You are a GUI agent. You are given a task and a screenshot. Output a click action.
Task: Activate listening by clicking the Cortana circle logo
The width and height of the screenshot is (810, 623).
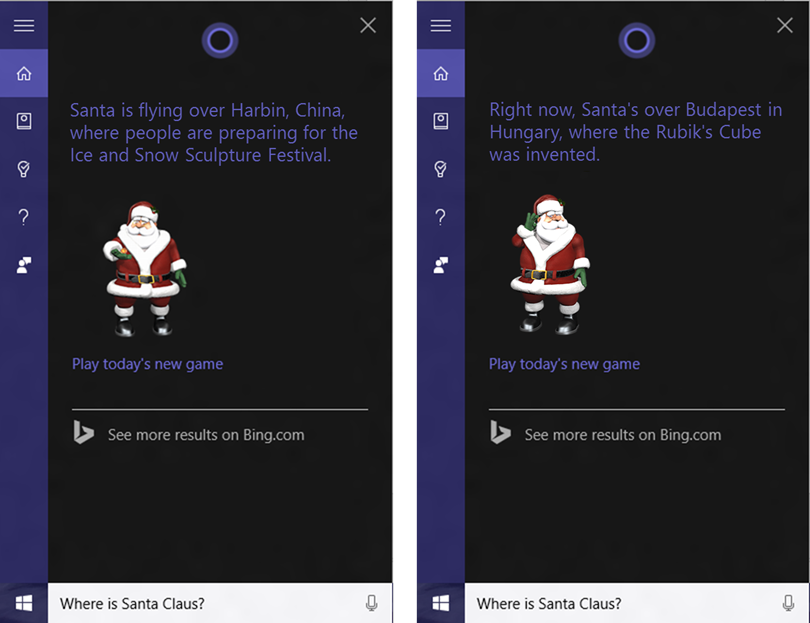pyautogui.click(x=220, y=41)
